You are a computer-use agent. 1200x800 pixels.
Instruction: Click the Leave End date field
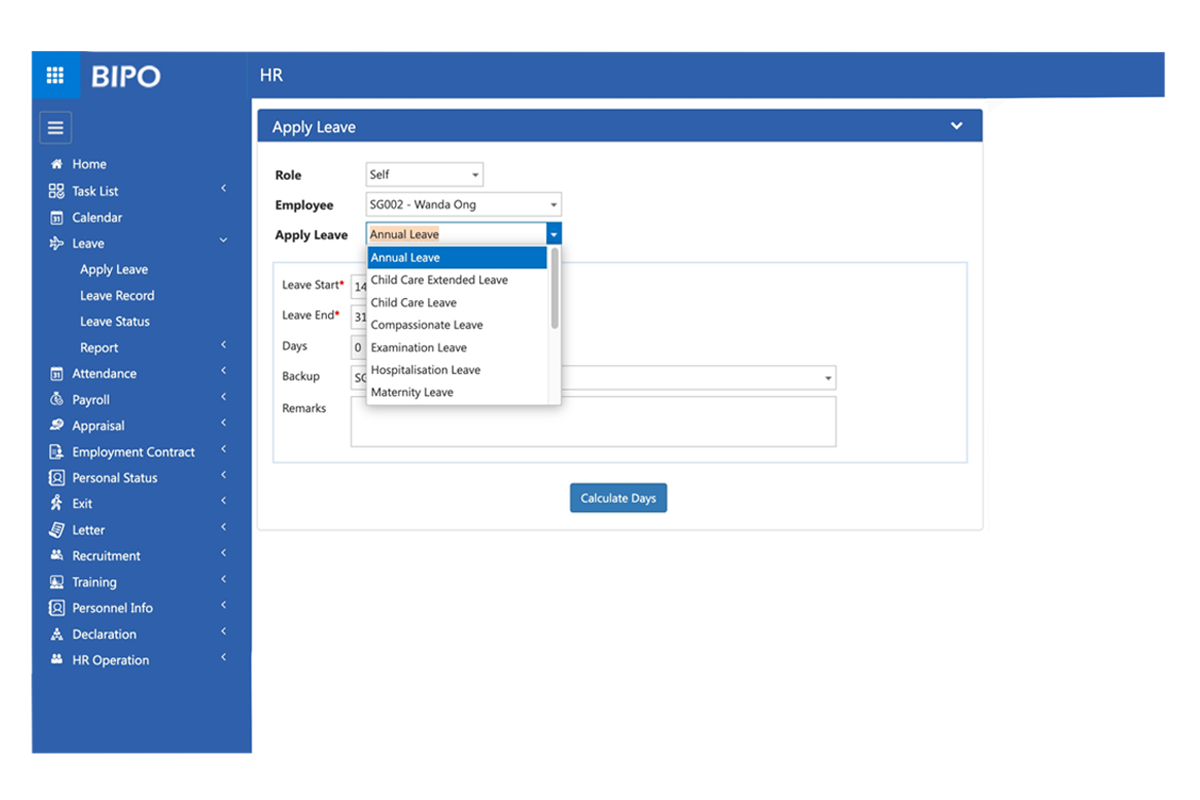pyautogui.click(x=358, y=317)
